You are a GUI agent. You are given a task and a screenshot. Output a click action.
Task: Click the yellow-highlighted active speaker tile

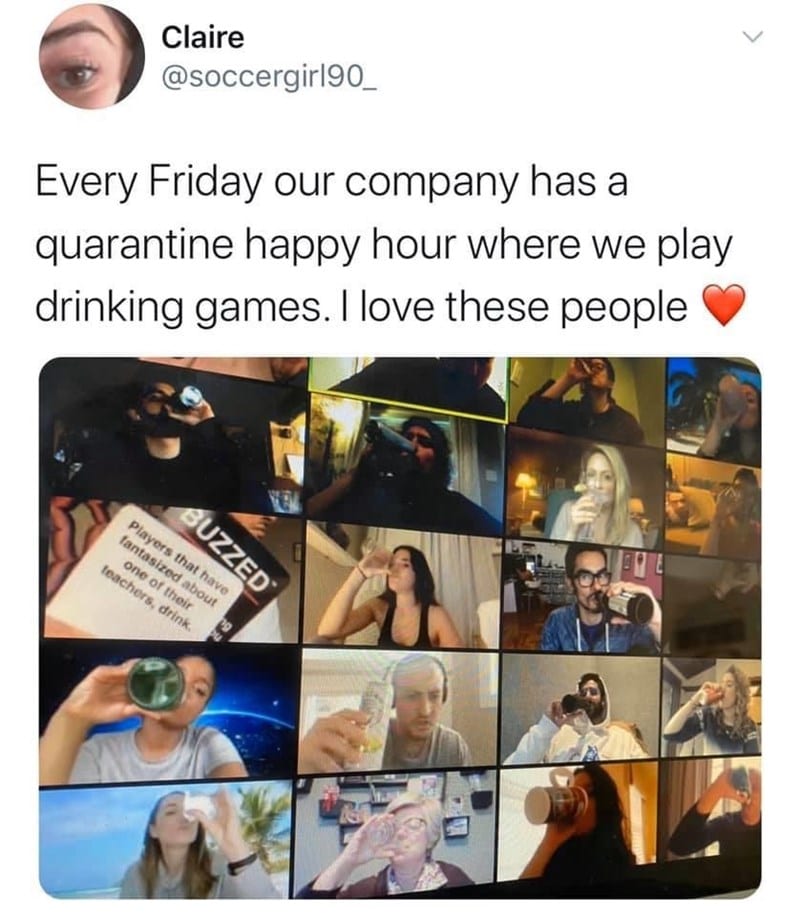click(408, 387)
